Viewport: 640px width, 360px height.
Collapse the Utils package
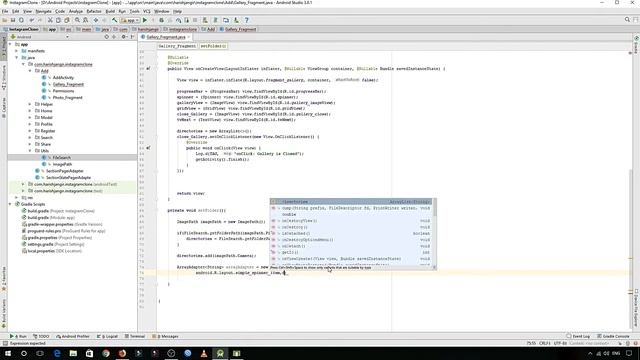[x=30, y=151]
